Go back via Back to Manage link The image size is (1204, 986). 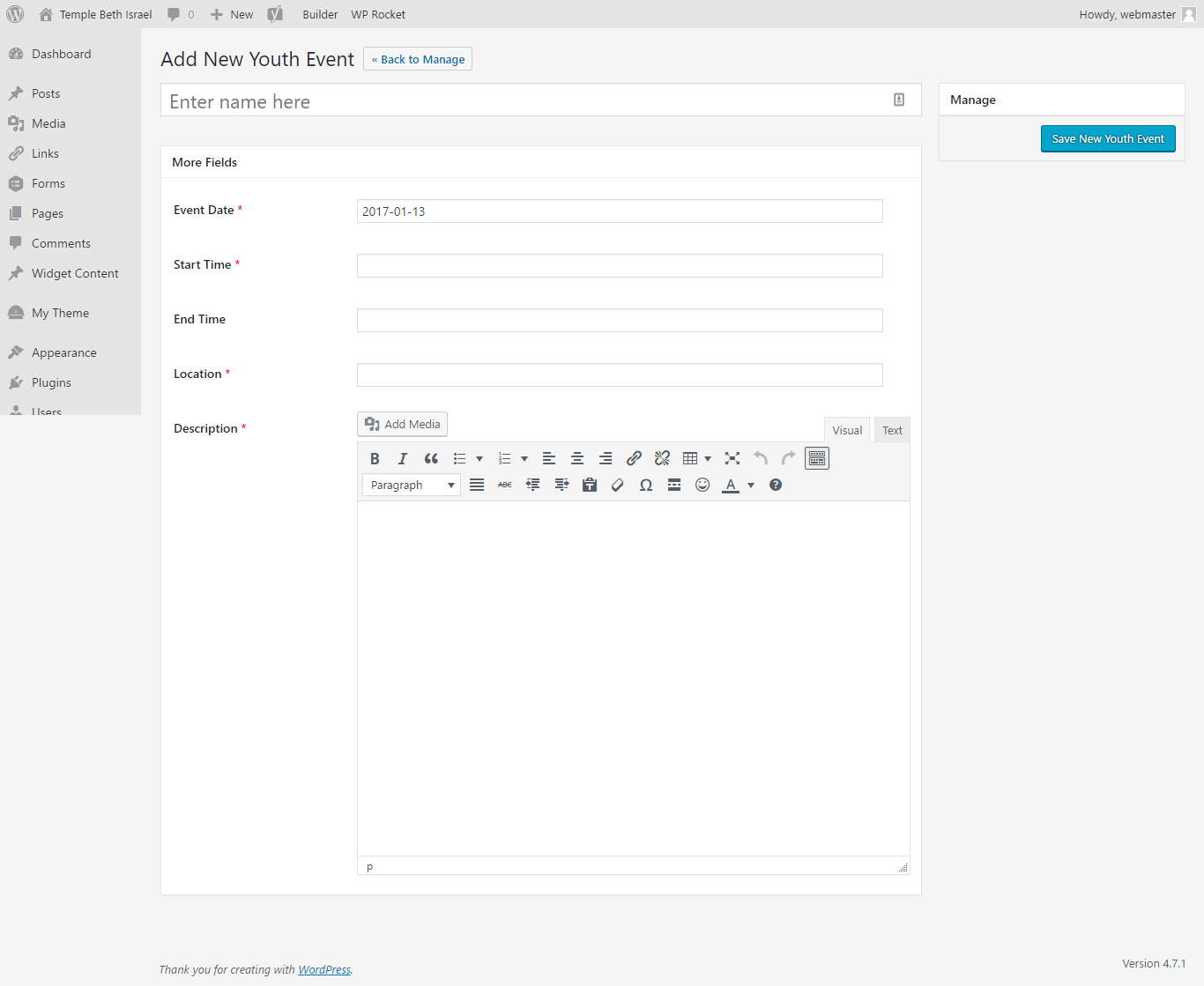point(418,59)
